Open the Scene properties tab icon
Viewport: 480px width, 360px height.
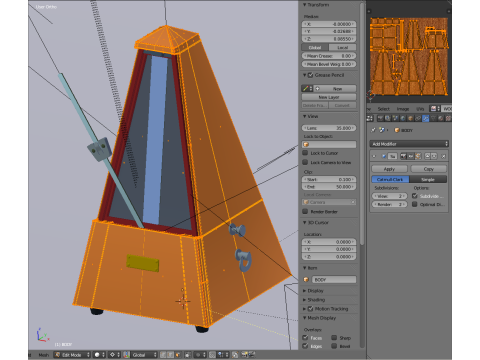(396, 118)
